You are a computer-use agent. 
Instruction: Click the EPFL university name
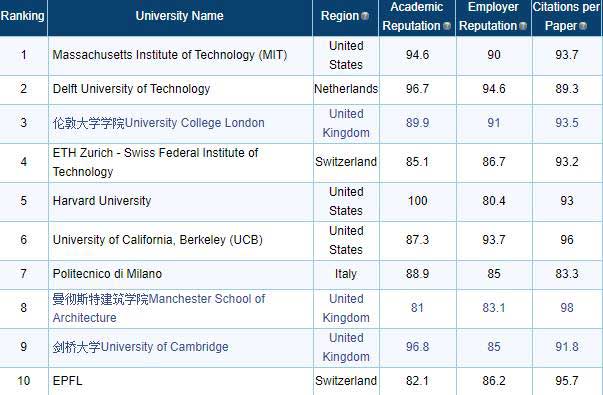(x=68, y=381)
